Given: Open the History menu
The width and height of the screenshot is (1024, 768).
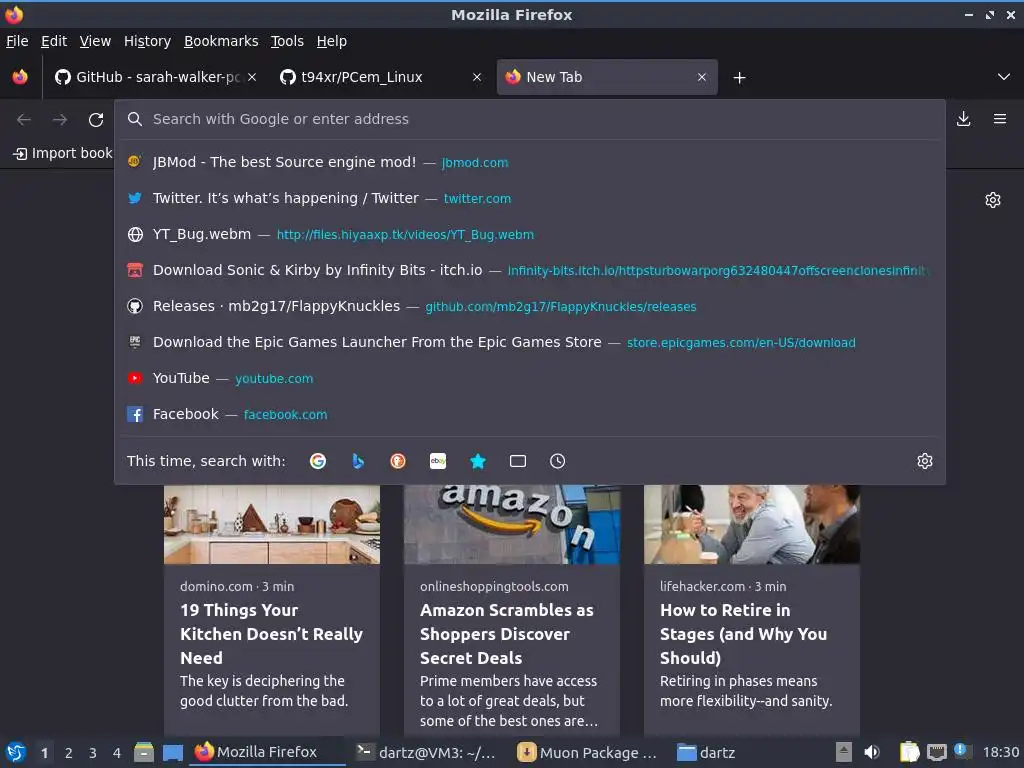Looking at the screenshot, I should click(147, 41).
